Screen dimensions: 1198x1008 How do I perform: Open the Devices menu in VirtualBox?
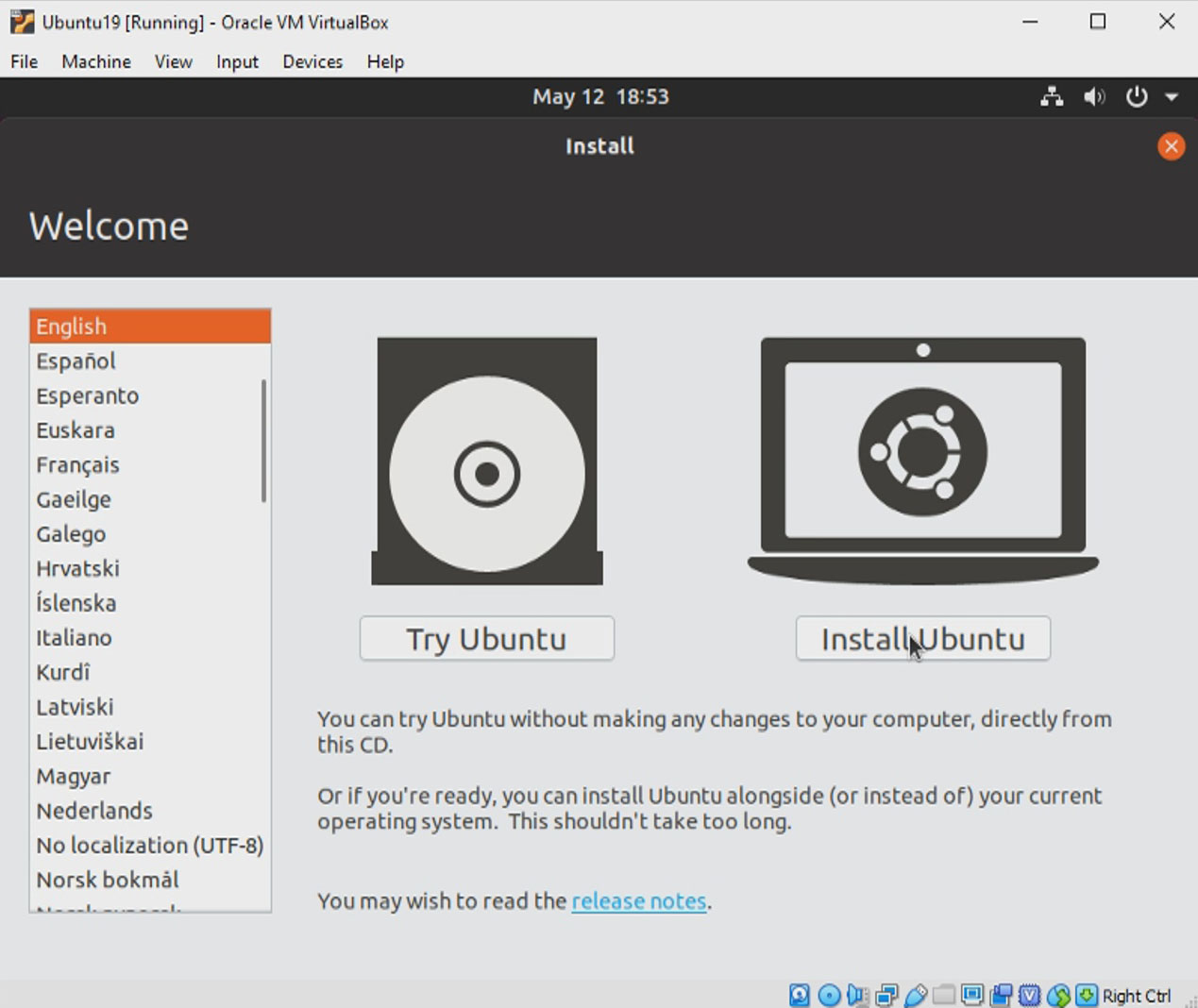pos(312,61)
